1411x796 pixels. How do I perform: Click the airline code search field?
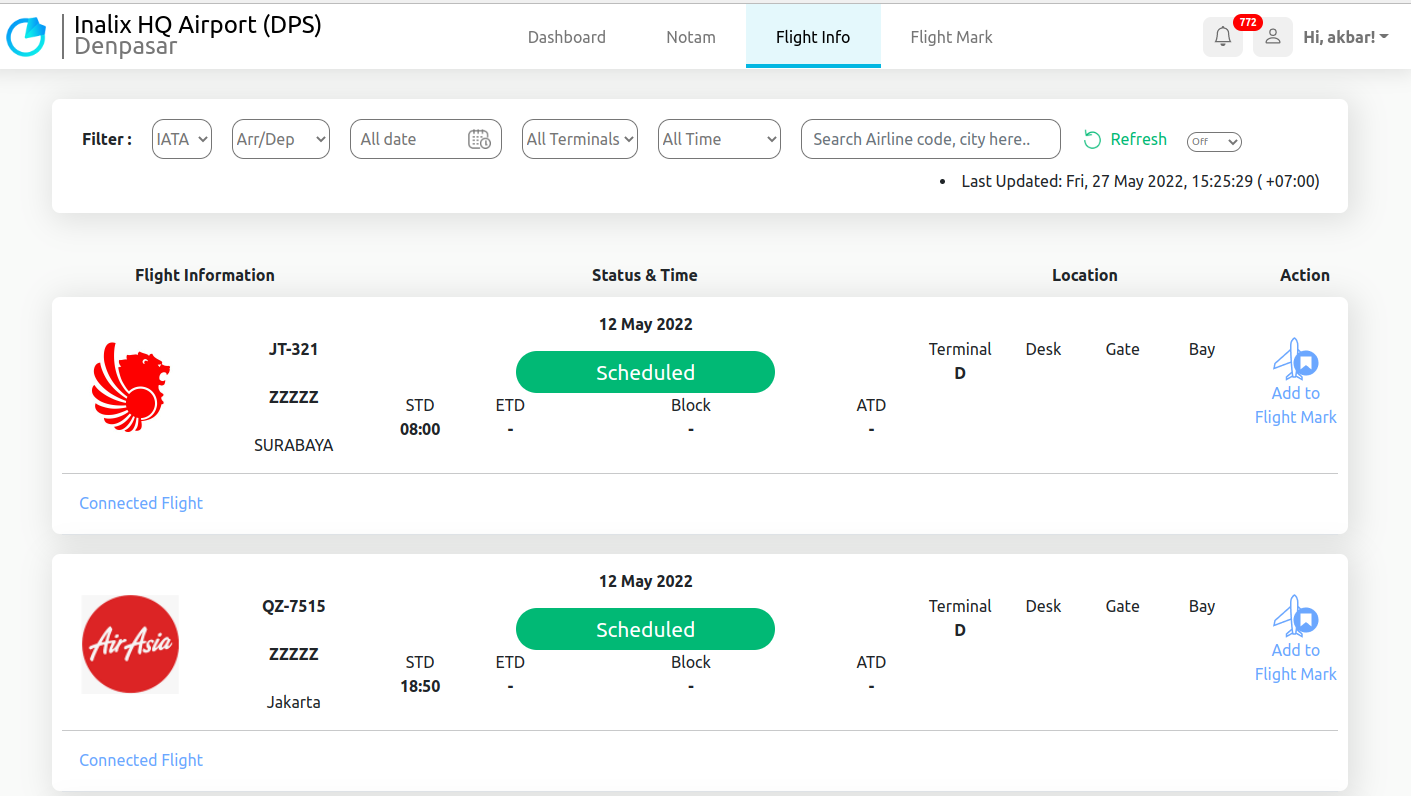tap(930, 139)
